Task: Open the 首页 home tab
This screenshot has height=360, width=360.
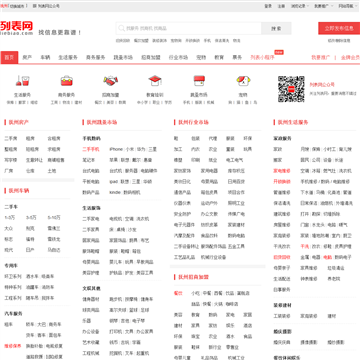Action: tap(9, 57)
